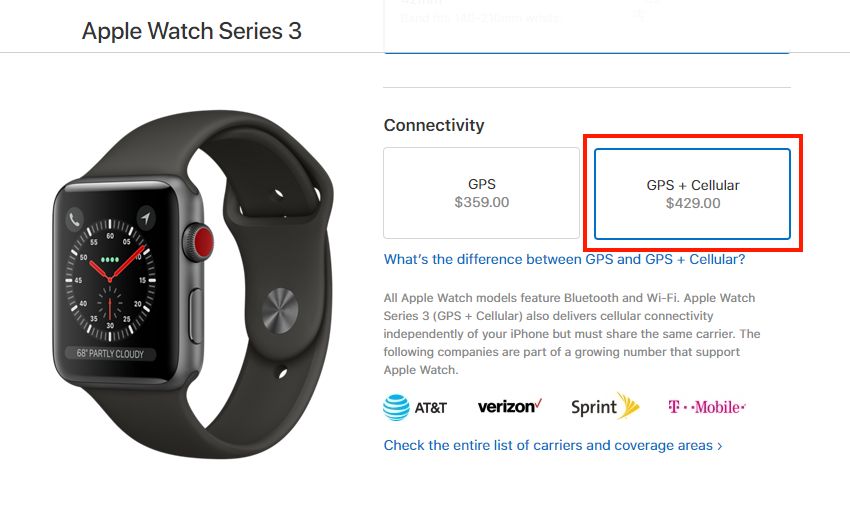Click the 68° Partly Cloudy weather complication
The image size is (850, 516).
tap(110, 354)
